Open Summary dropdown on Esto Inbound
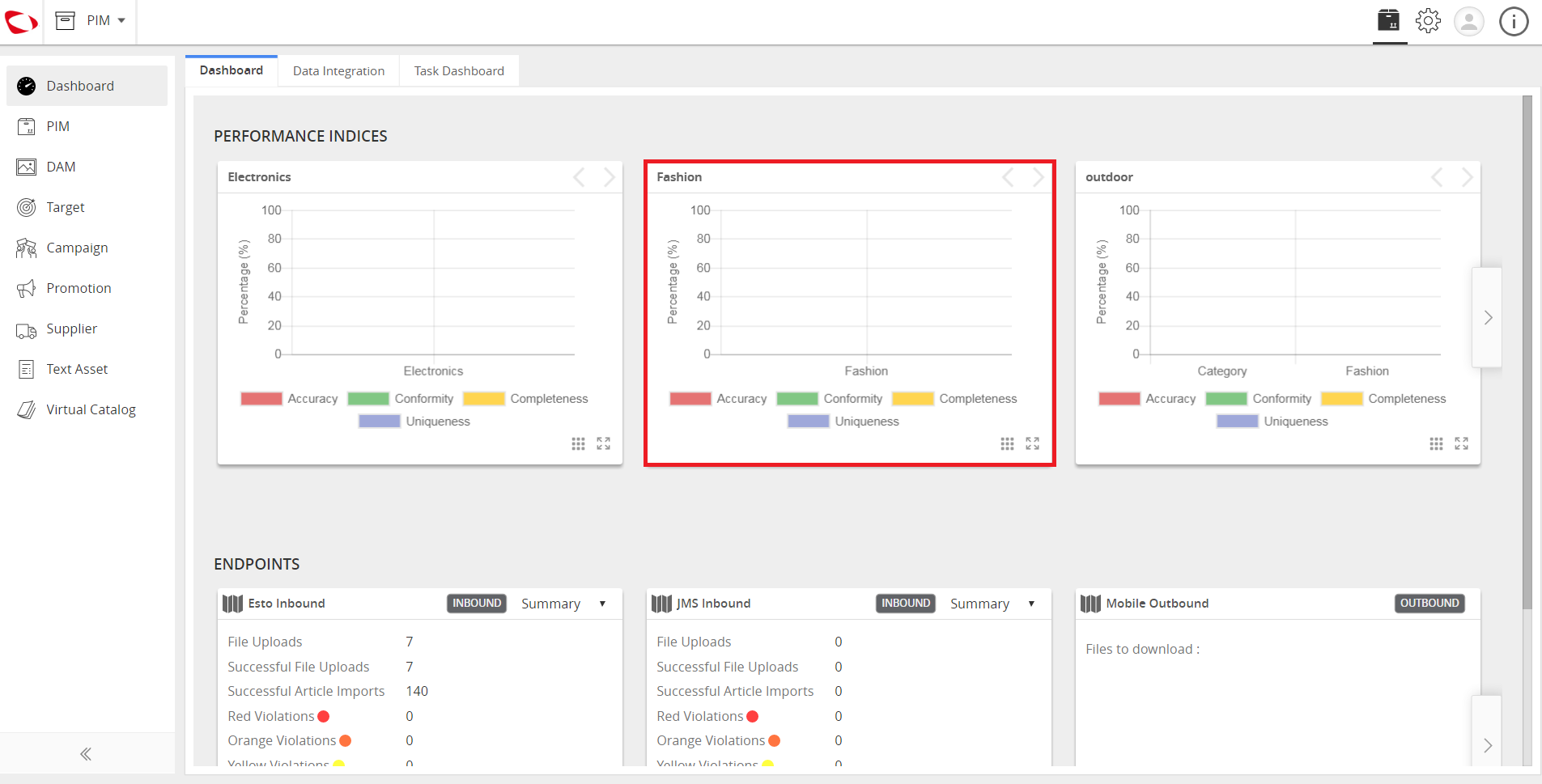 (564, 604)
